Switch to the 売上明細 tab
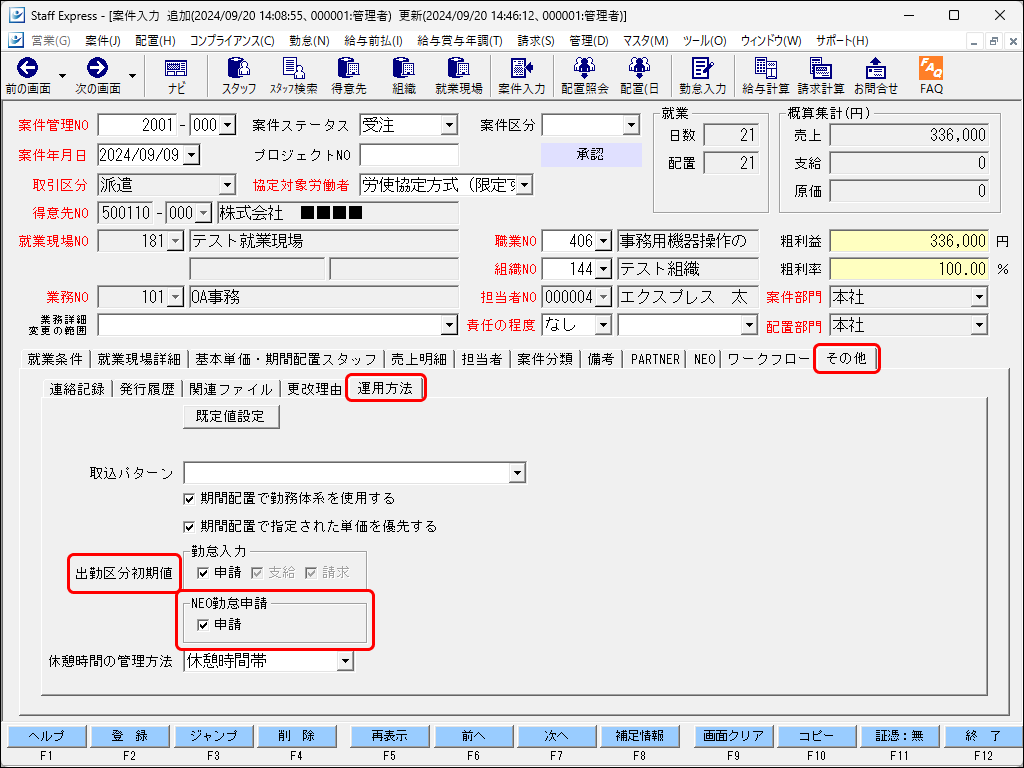This screenshot has height=768, width=1024. (419, 359)
